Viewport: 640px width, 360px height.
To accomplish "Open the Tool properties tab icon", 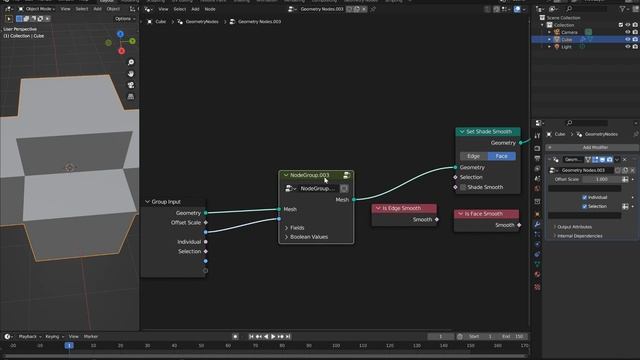I will tap(537, 136).
